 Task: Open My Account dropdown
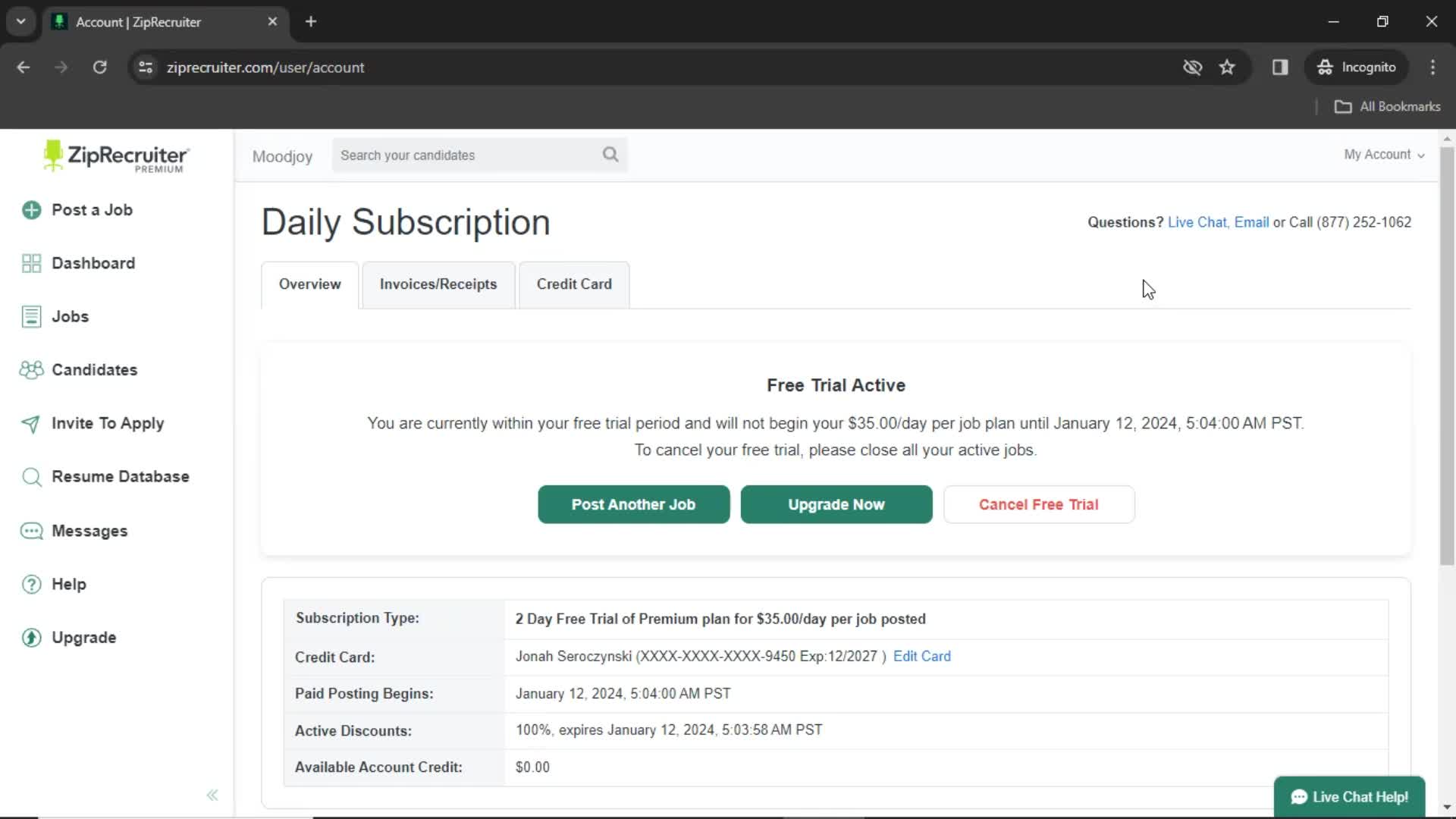(x=1385, y=154)
